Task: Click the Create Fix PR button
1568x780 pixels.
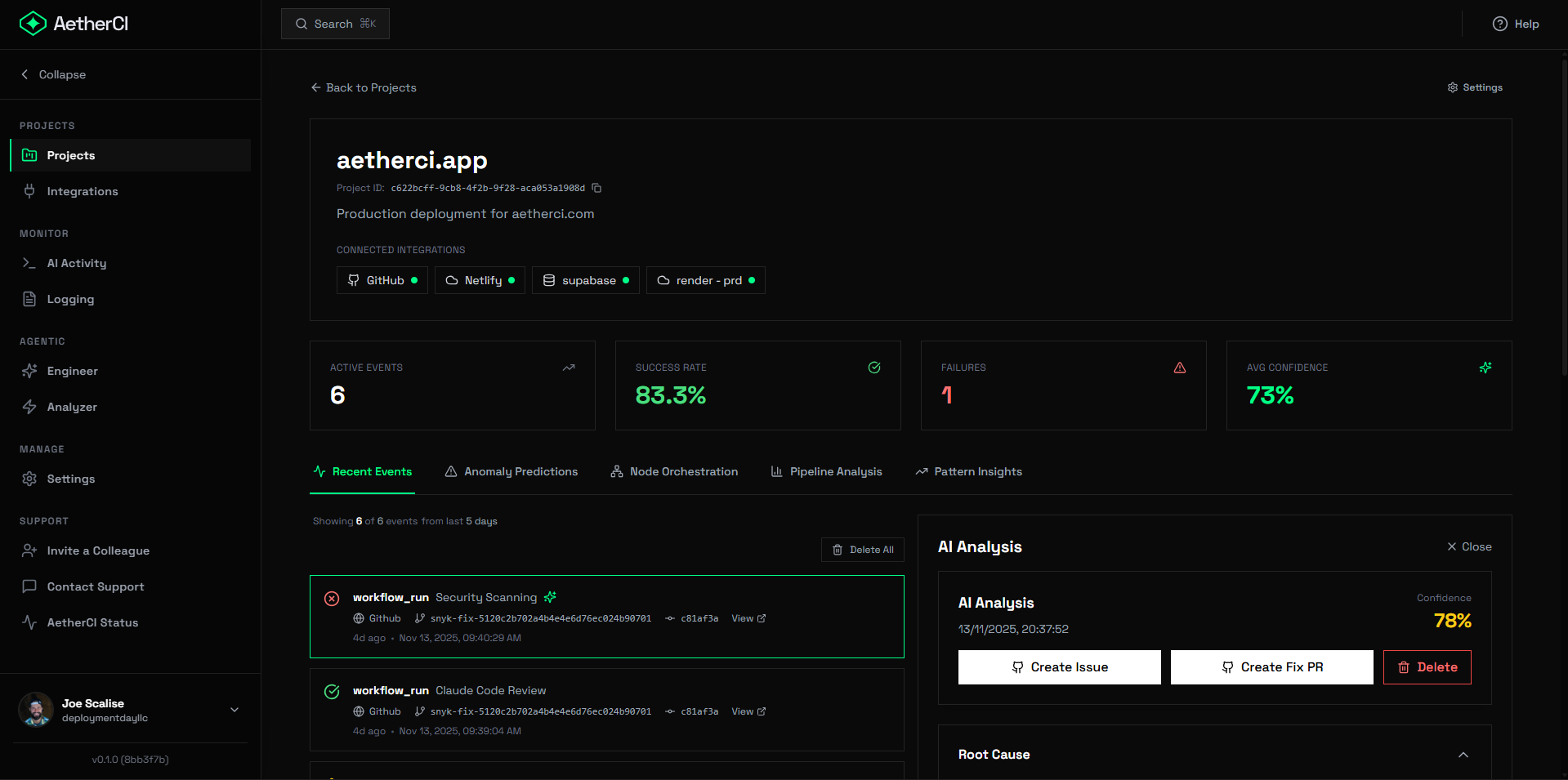Action: [x=1271, y=666]
